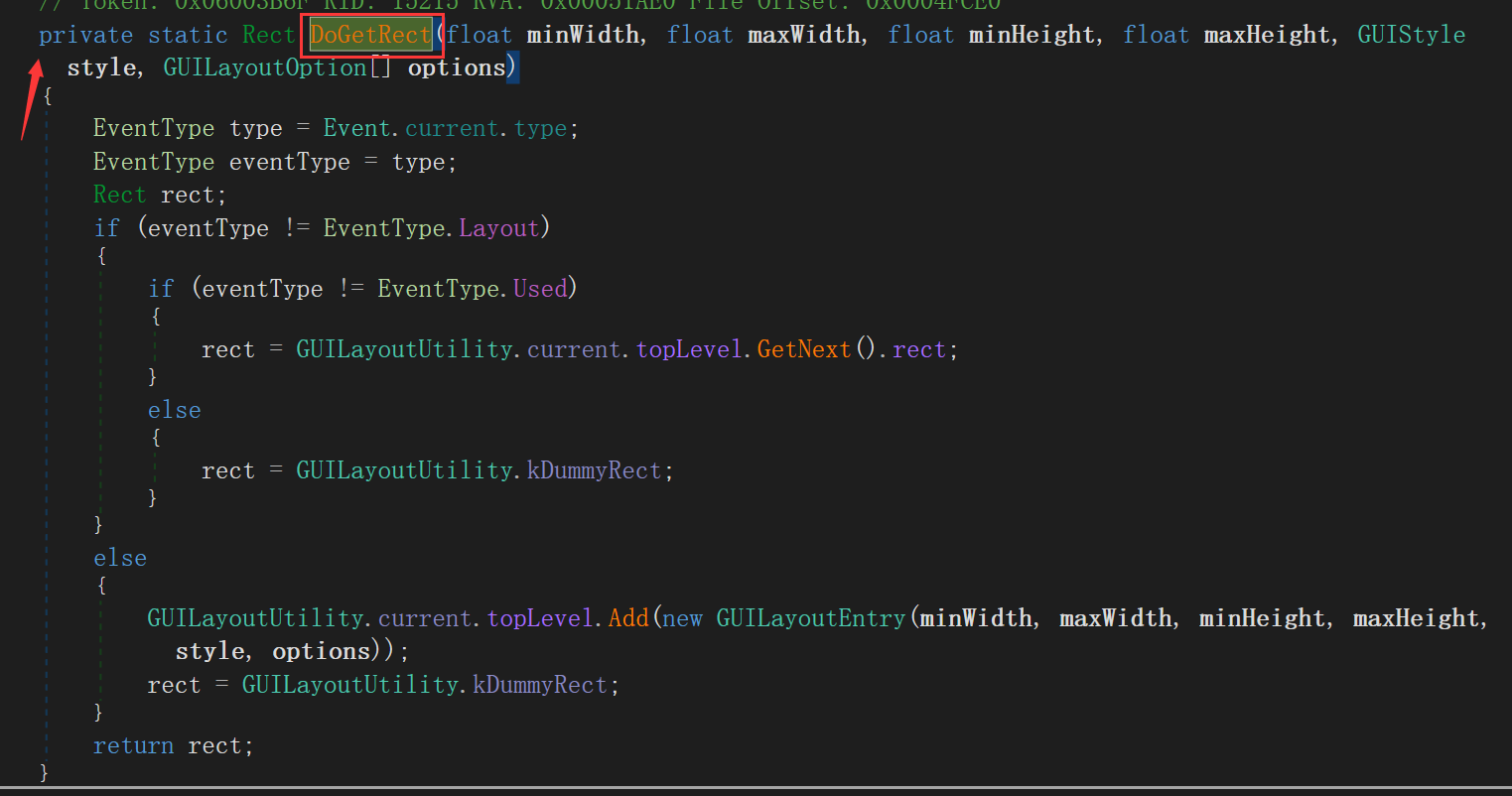Click Rect type in 'Rect rect;' declaration

click(120, 195)
